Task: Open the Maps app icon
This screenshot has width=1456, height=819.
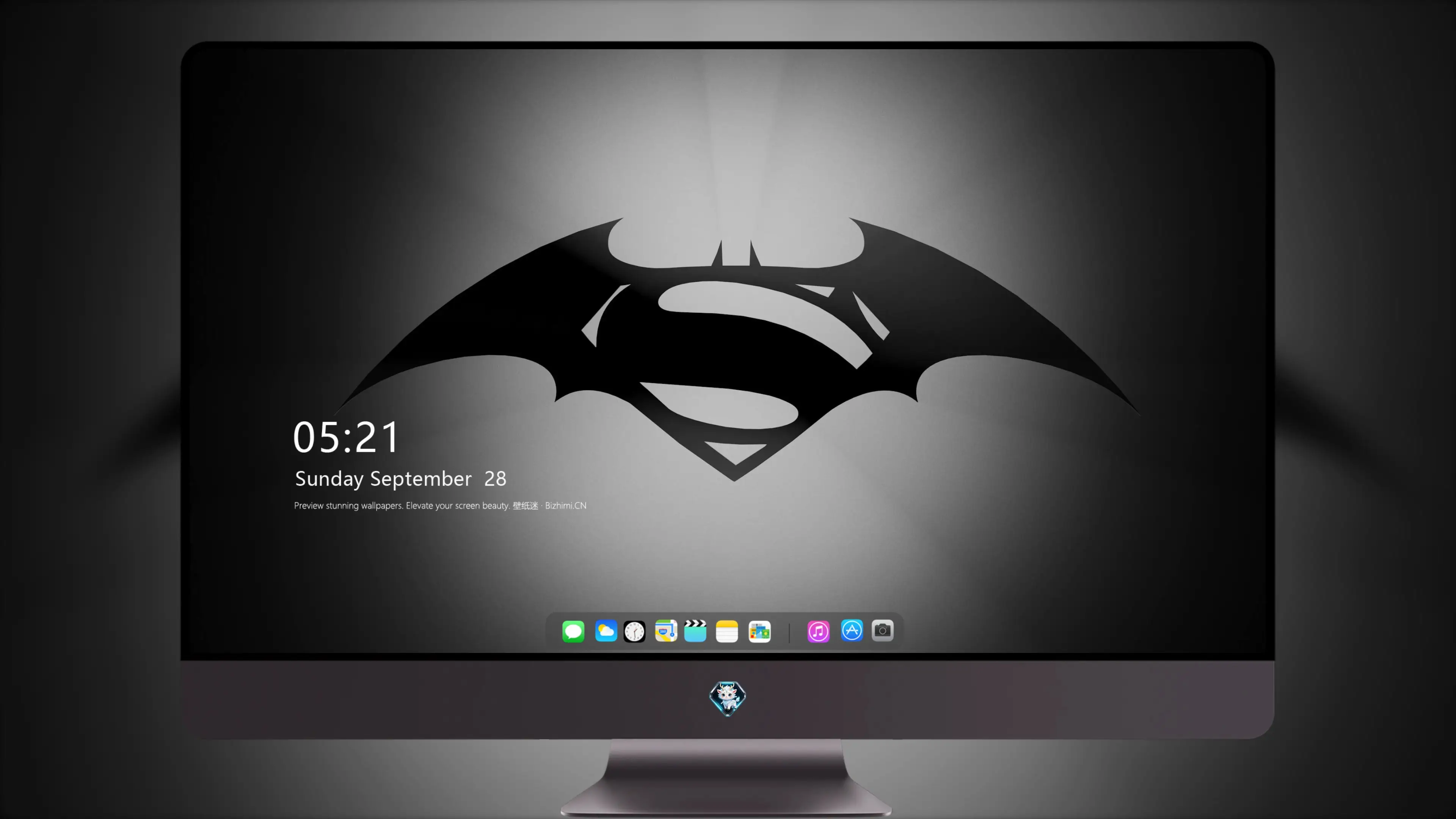Action: point(666,631)
